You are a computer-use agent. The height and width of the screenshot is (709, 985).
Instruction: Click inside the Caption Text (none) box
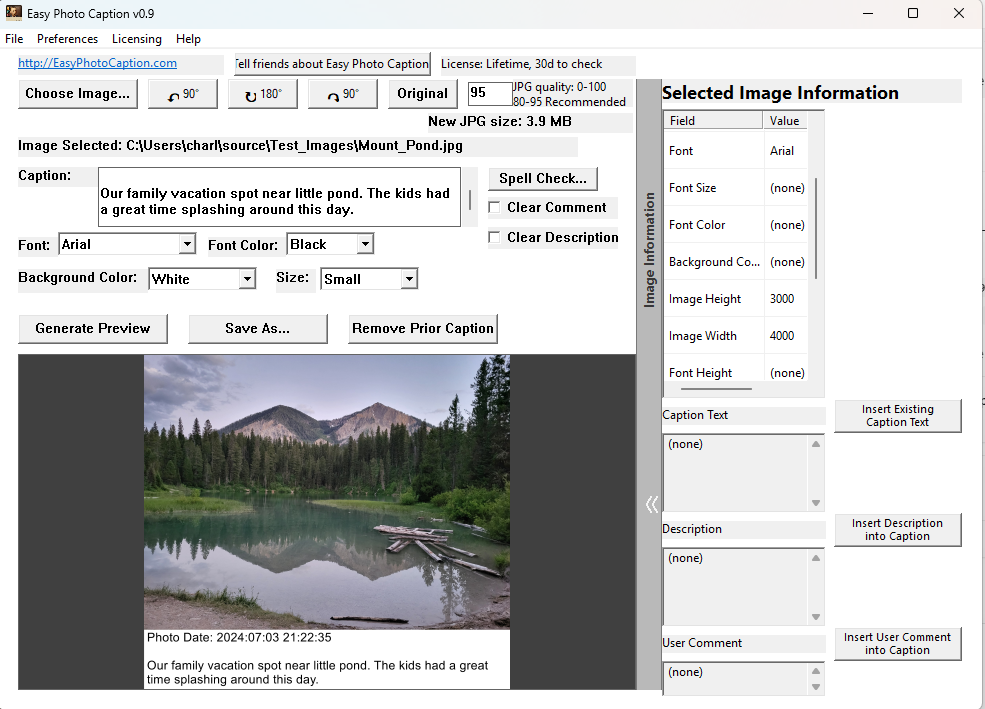736,472
